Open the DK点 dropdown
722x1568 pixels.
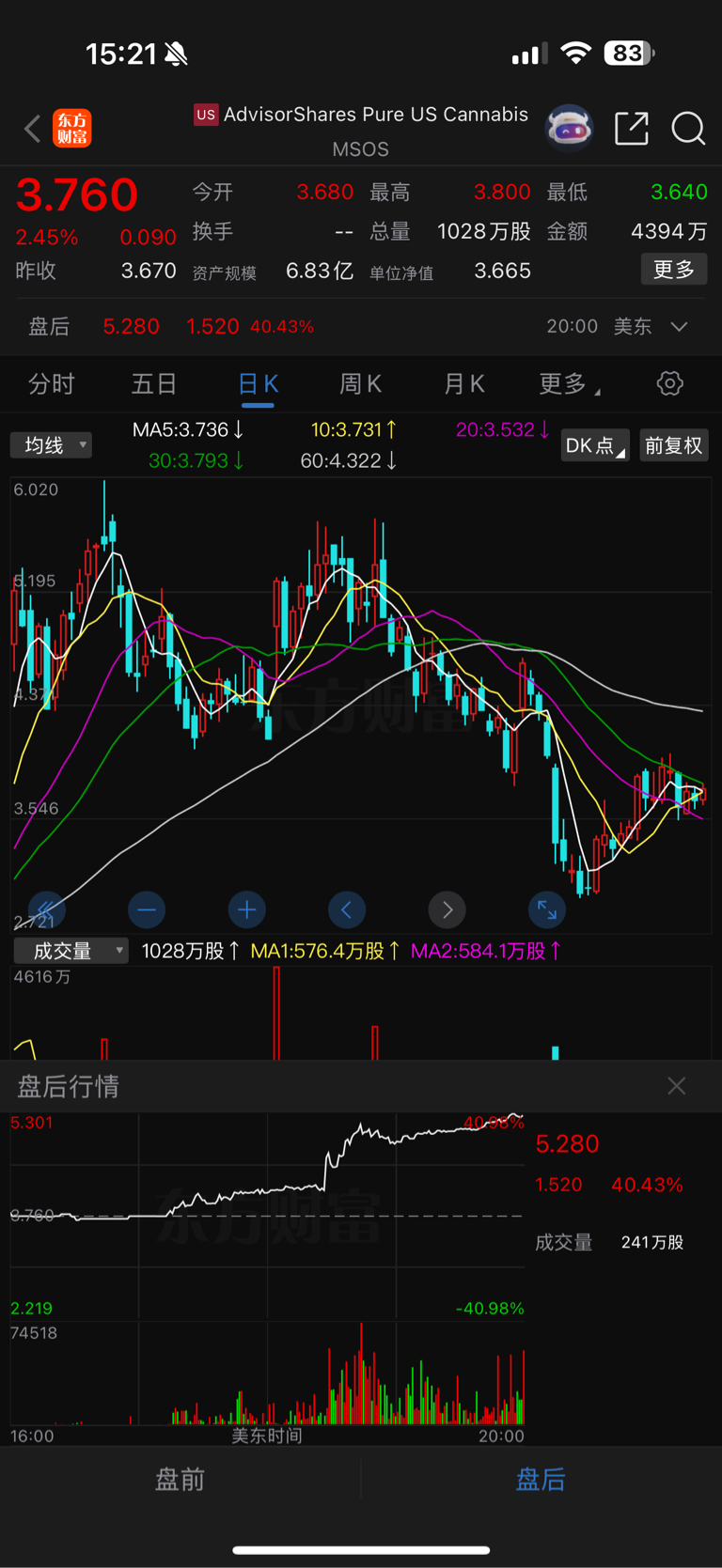595,445
